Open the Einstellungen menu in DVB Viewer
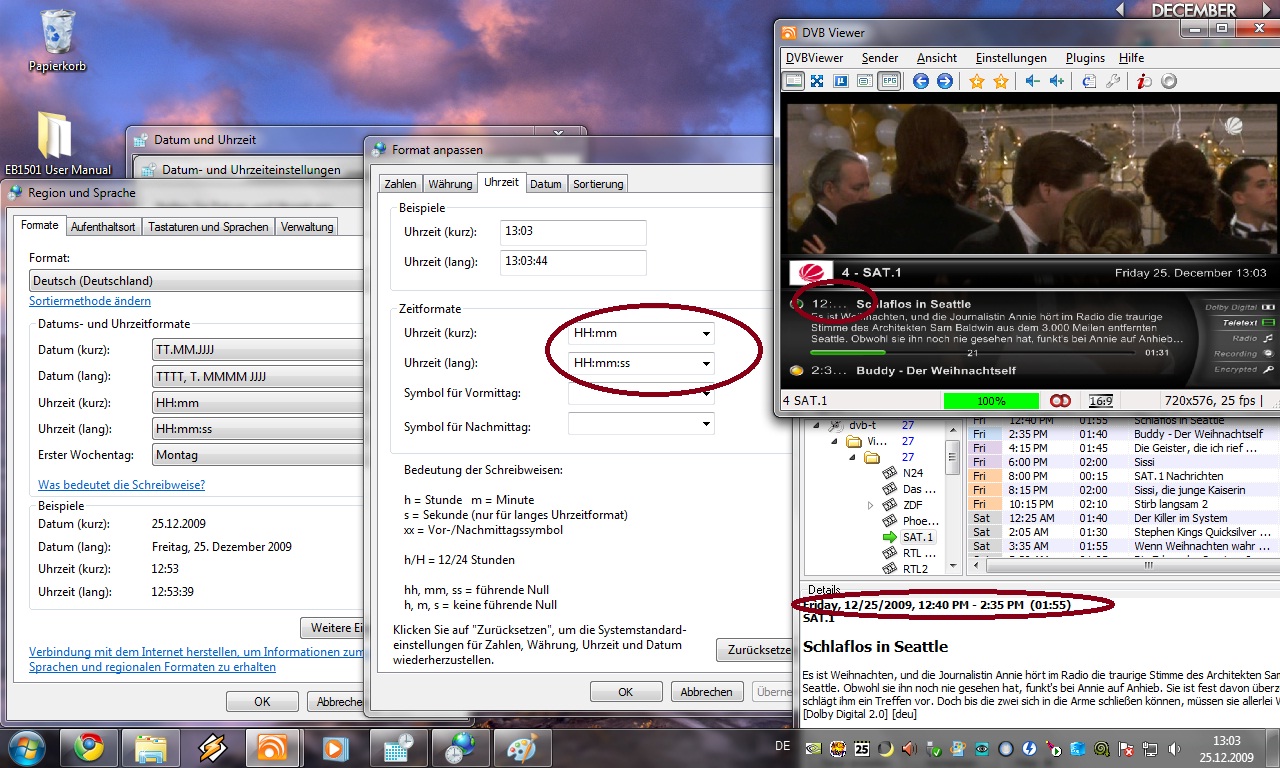 click(1011, 58)
